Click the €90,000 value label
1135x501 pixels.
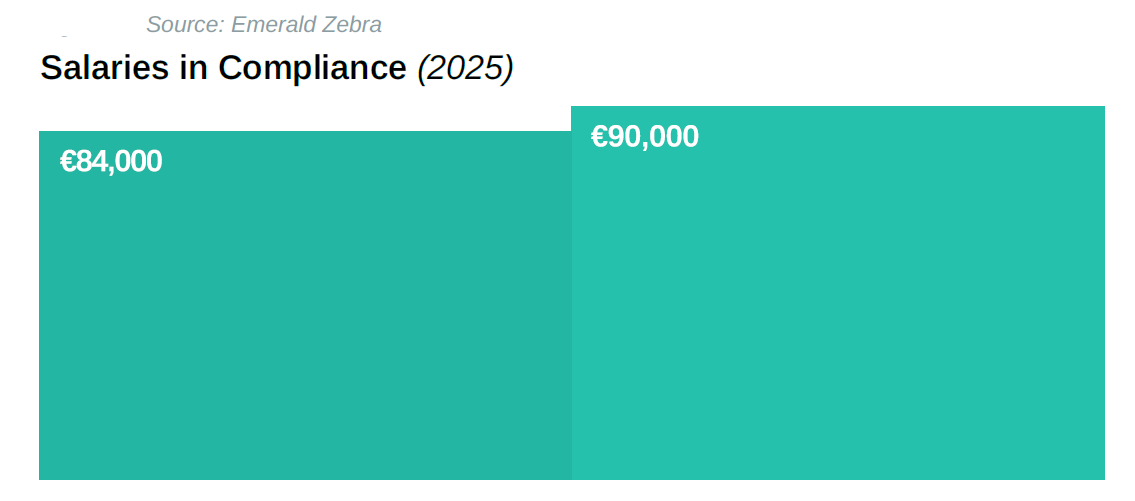[645, 136]
